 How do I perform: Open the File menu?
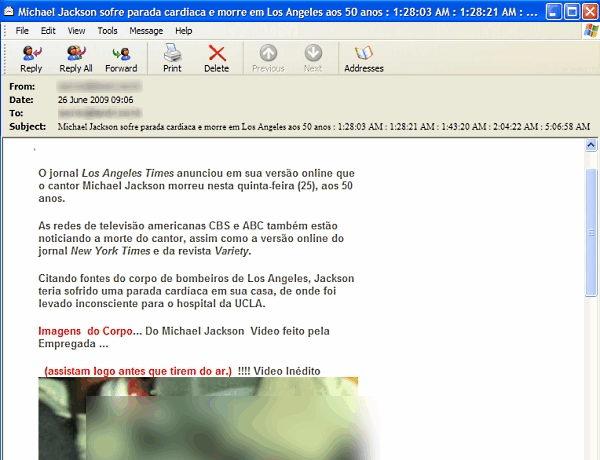tap(22, 31)
